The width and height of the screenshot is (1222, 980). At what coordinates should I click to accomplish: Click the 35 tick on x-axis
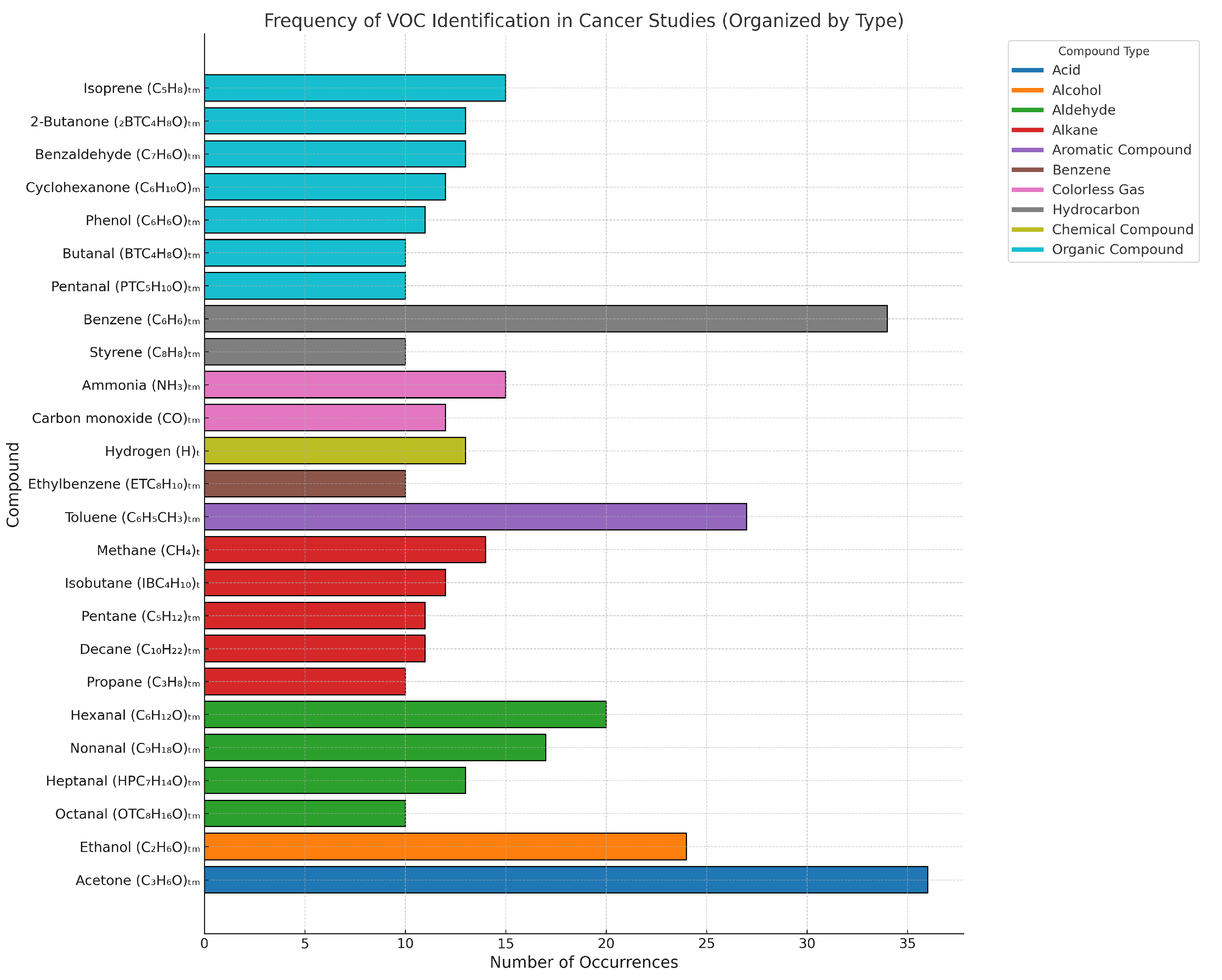pyautogui.click(x=907, y=943)
